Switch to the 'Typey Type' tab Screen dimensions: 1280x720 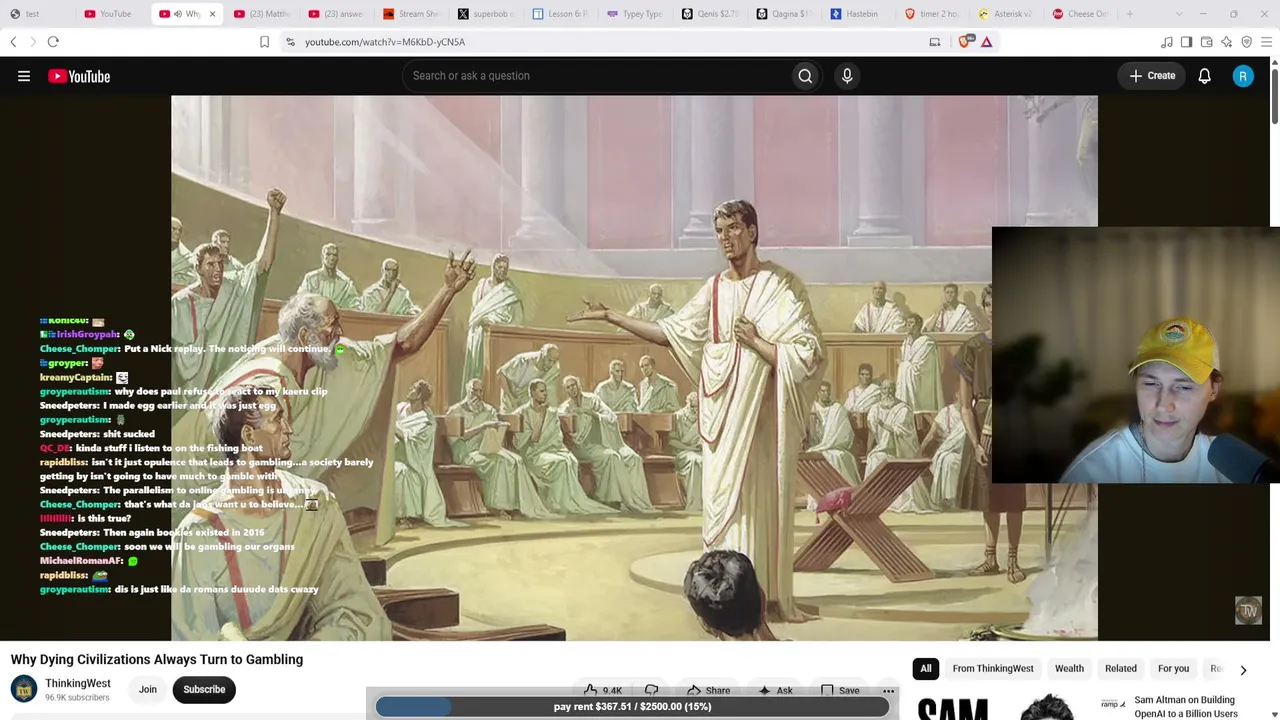pyautogui.click(x=636, y=14)
